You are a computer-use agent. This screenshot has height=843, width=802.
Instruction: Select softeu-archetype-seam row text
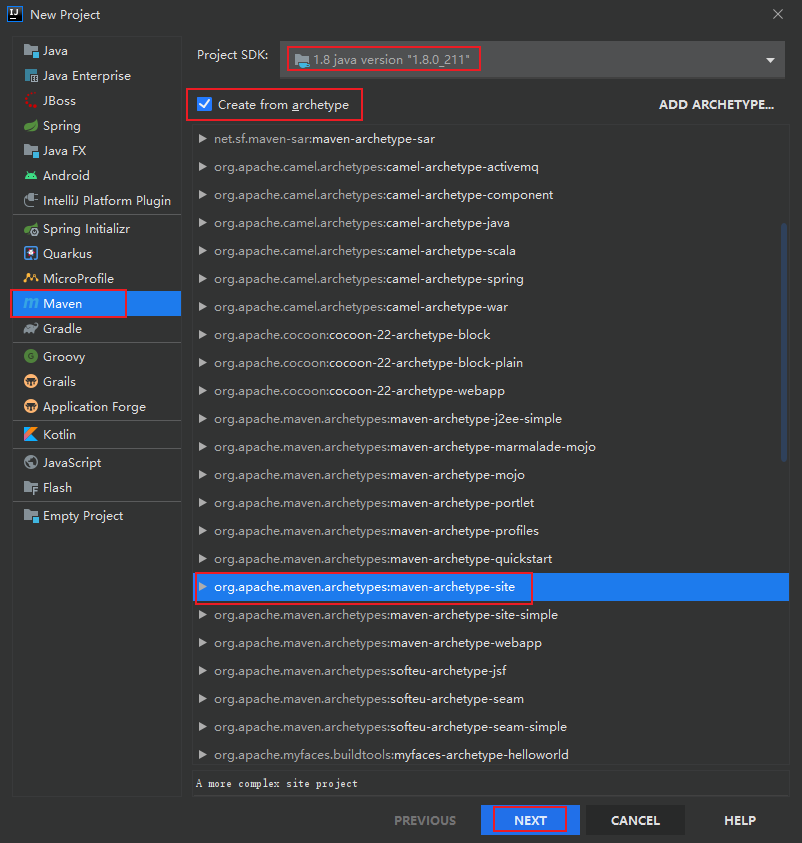[369, 698]
